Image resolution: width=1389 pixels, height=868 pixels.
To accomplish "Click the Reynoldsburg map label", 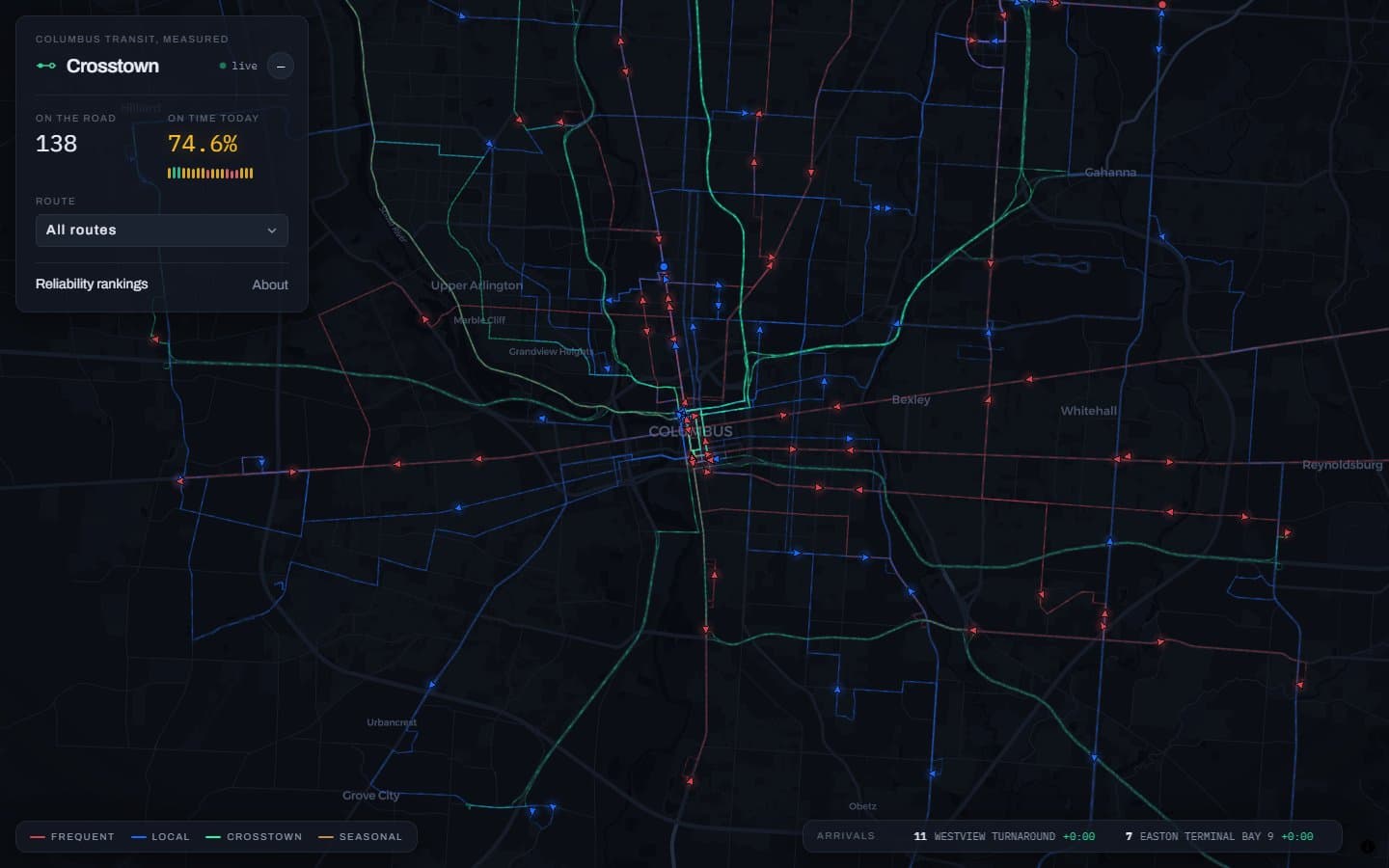I will 1342,465.
